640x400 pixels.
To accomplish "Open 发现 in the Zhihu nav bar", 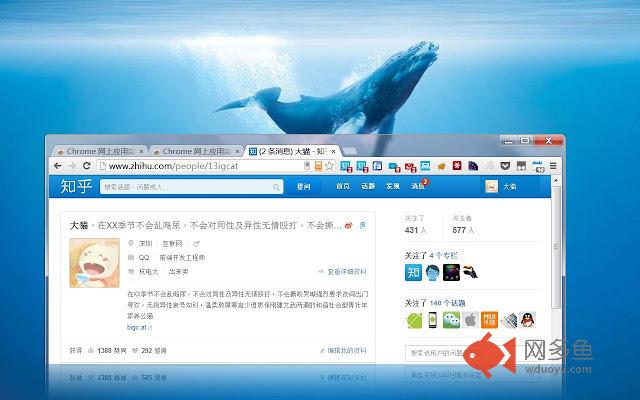I will coord(393,187).
